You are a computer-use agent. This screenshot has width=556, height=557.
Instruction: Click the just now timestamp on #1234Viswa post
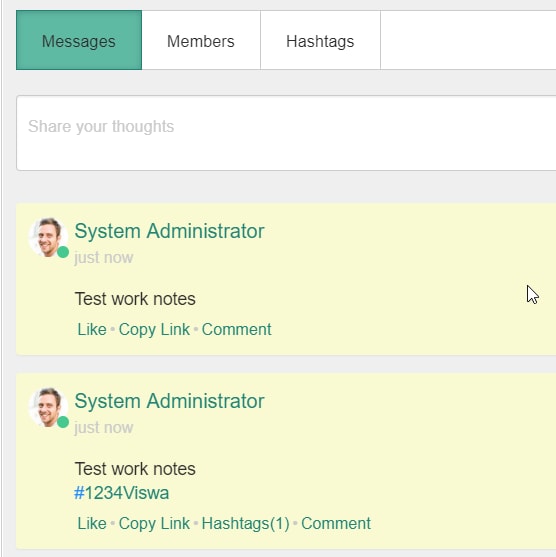pos(103,428)
